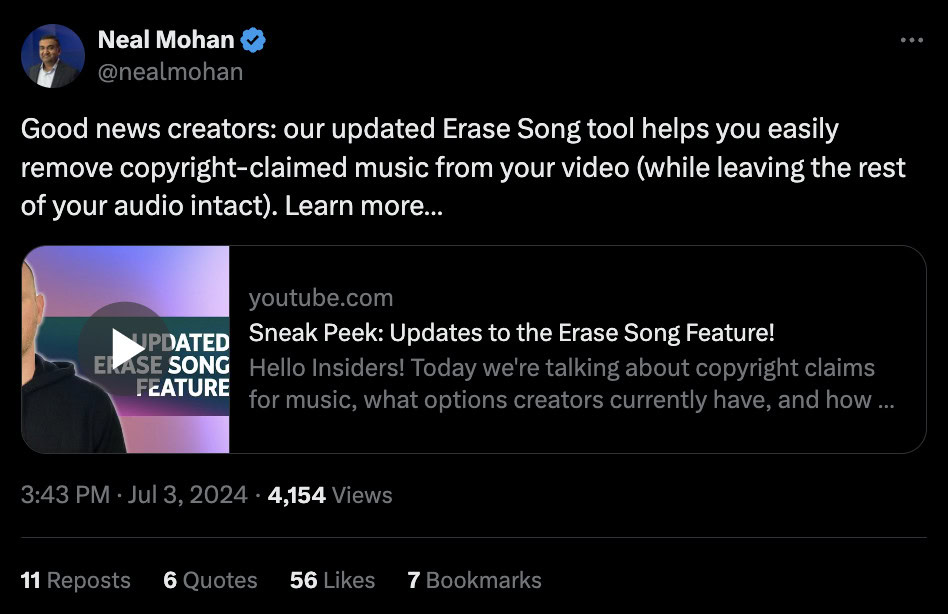Image resolution: width=948 pixels, height=614 pixels.
Task: Open the 6 Quotes list
Action: click(210, 580)
